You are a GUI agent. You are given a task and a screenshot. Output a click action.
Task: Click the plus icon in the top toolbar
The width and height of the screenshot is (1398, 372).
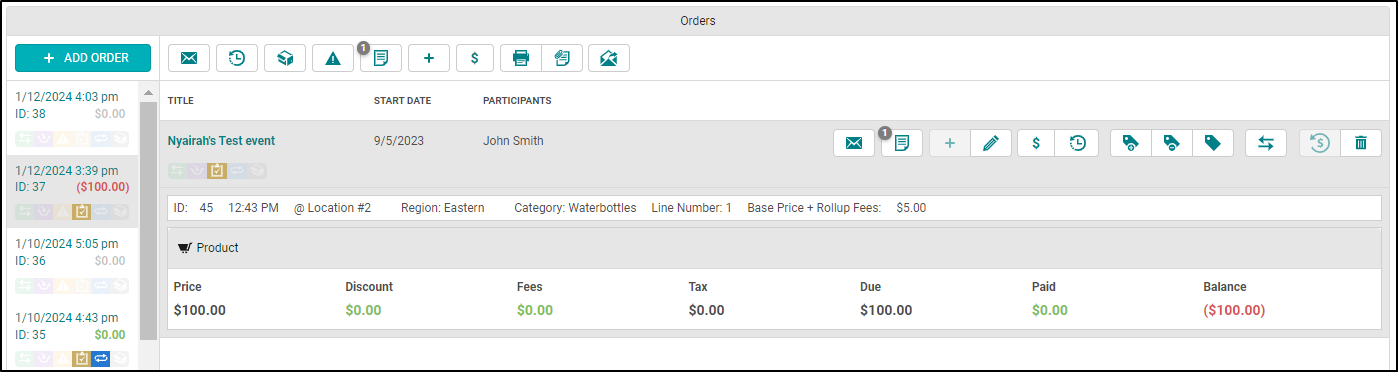429,58
